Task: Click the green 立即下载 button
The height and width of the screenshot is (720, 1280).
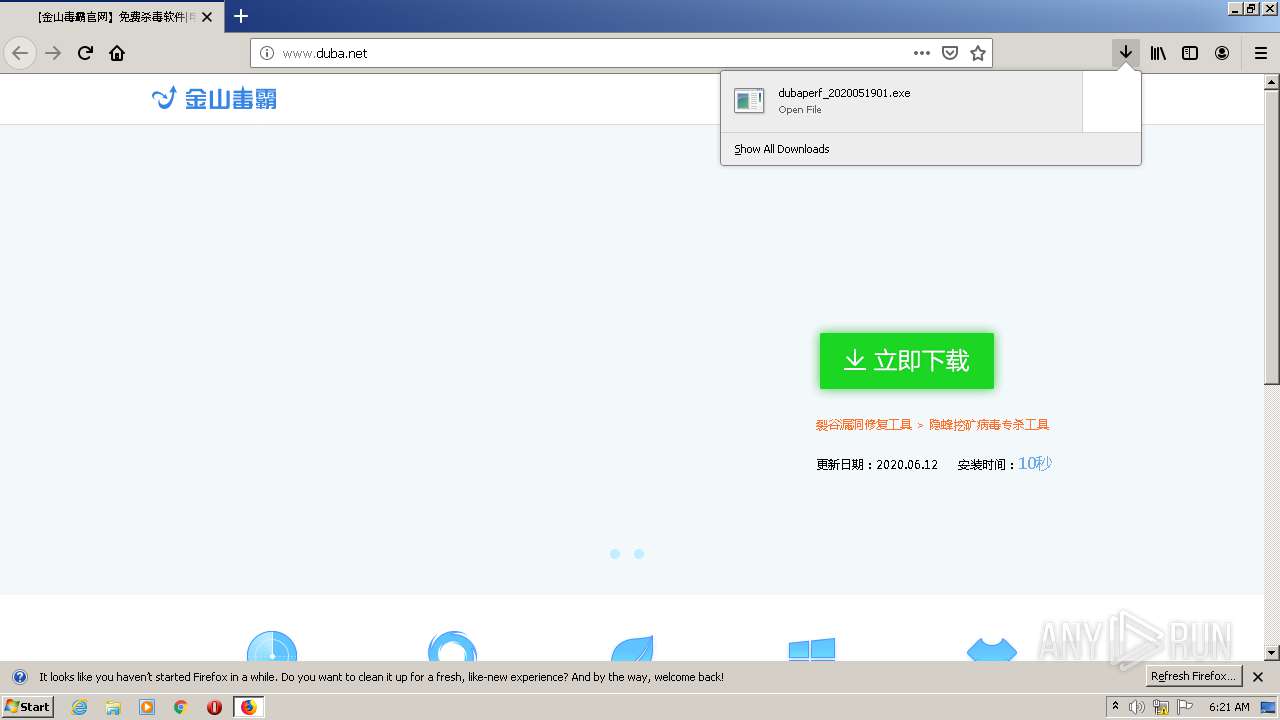Action: pyautogui.click(x=907, y=361)
